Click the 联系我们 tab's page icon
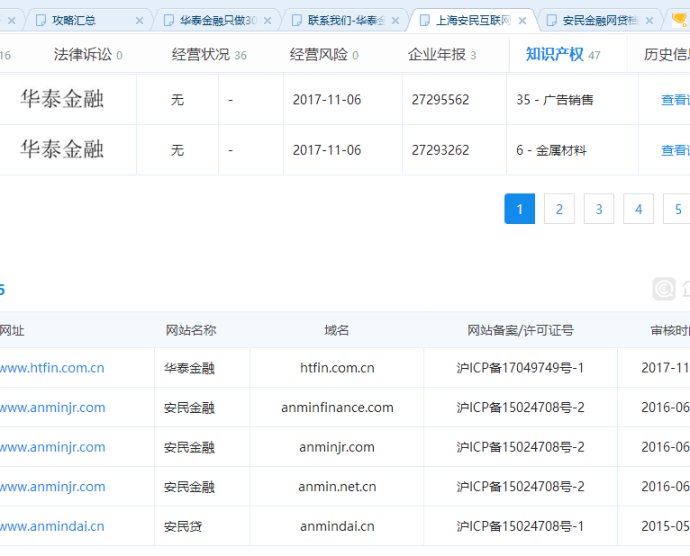Screen dimensions: 690x556 coord(297,20)
